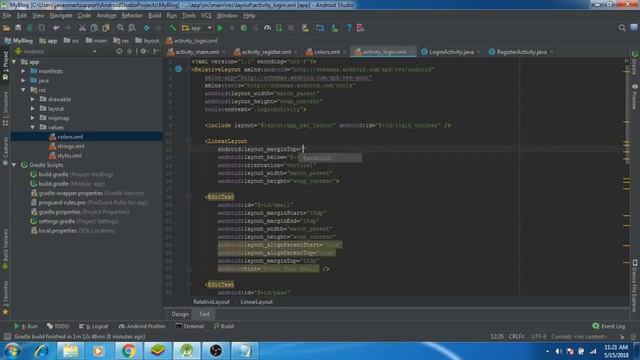640x360 pixels.
Task: Click the Help question mark icon
Action: 349,28
